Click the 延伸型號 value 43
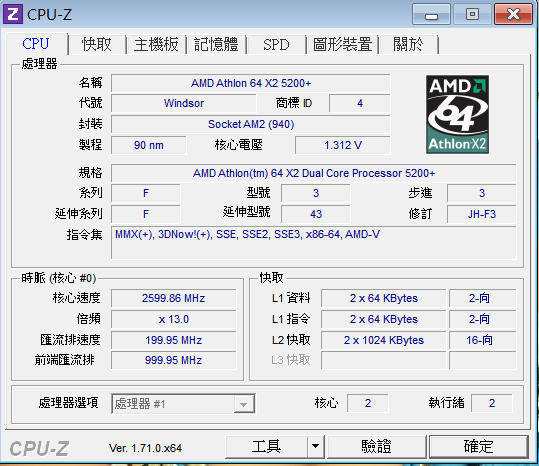The image size is (539, 466). coord(316,214)
